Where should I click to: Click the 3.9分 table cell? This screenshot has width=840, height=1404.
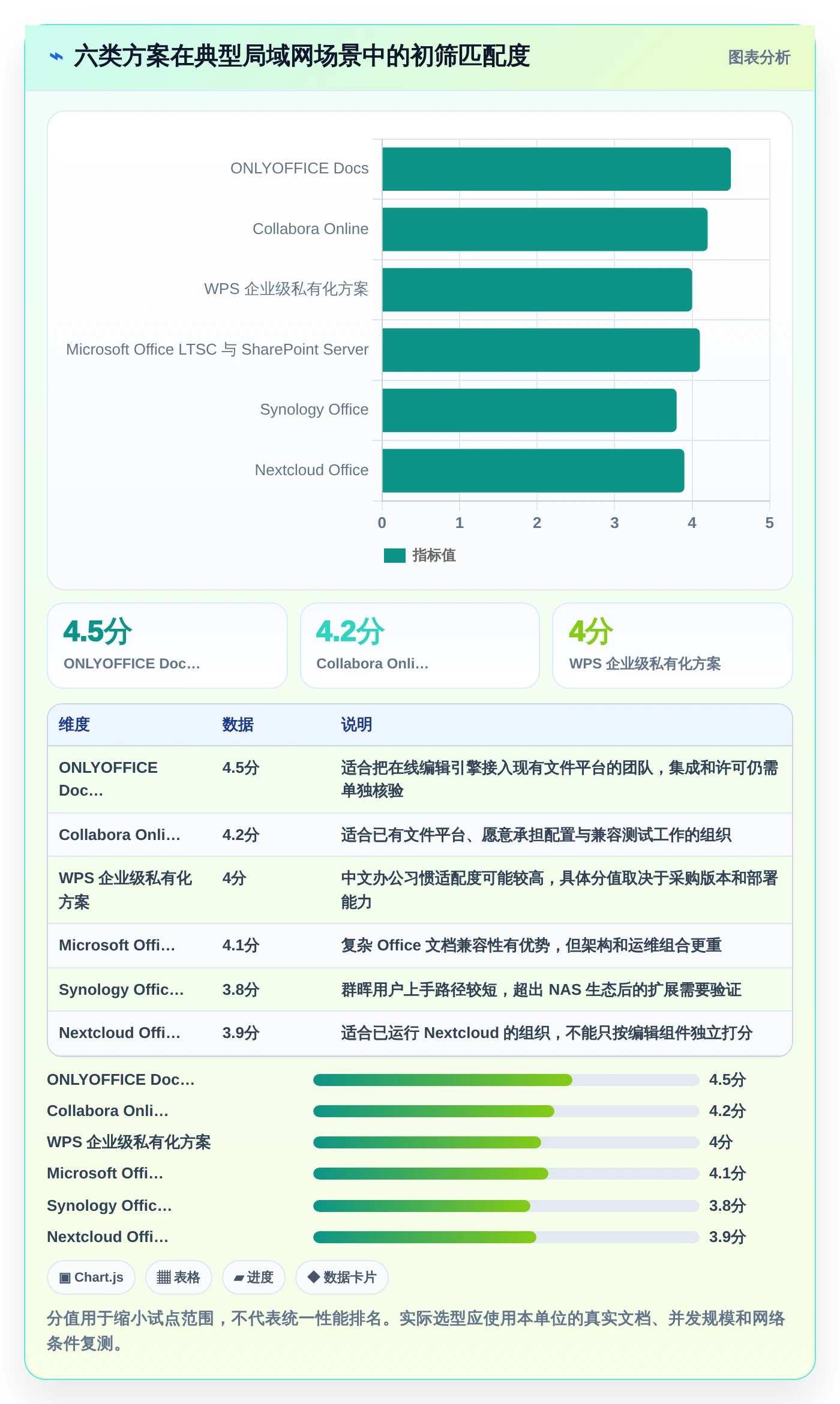(x=241, y=1033)
